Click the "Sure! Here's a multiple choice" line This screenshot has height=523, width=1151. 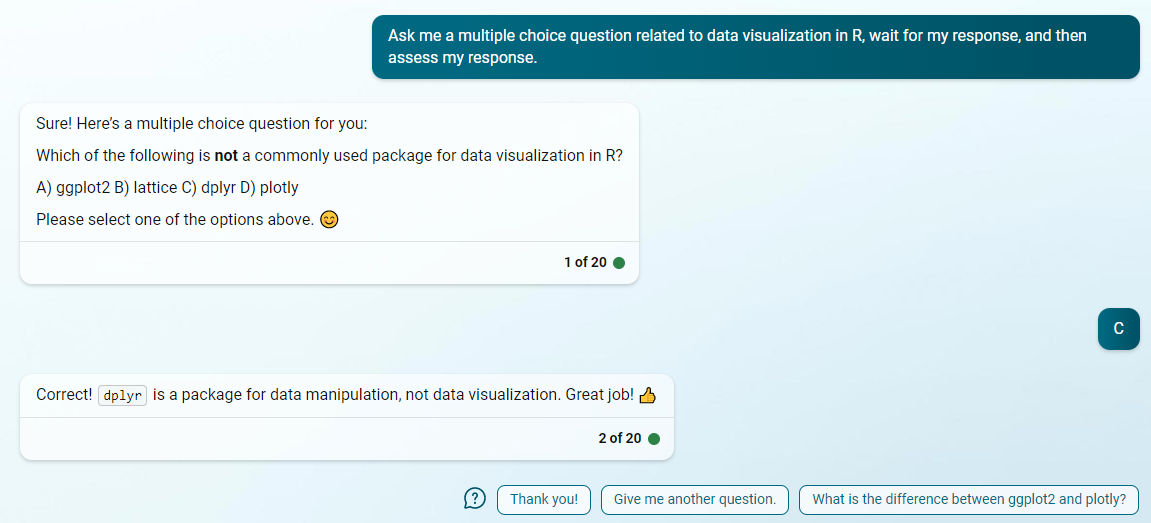[x=201, y=124]
